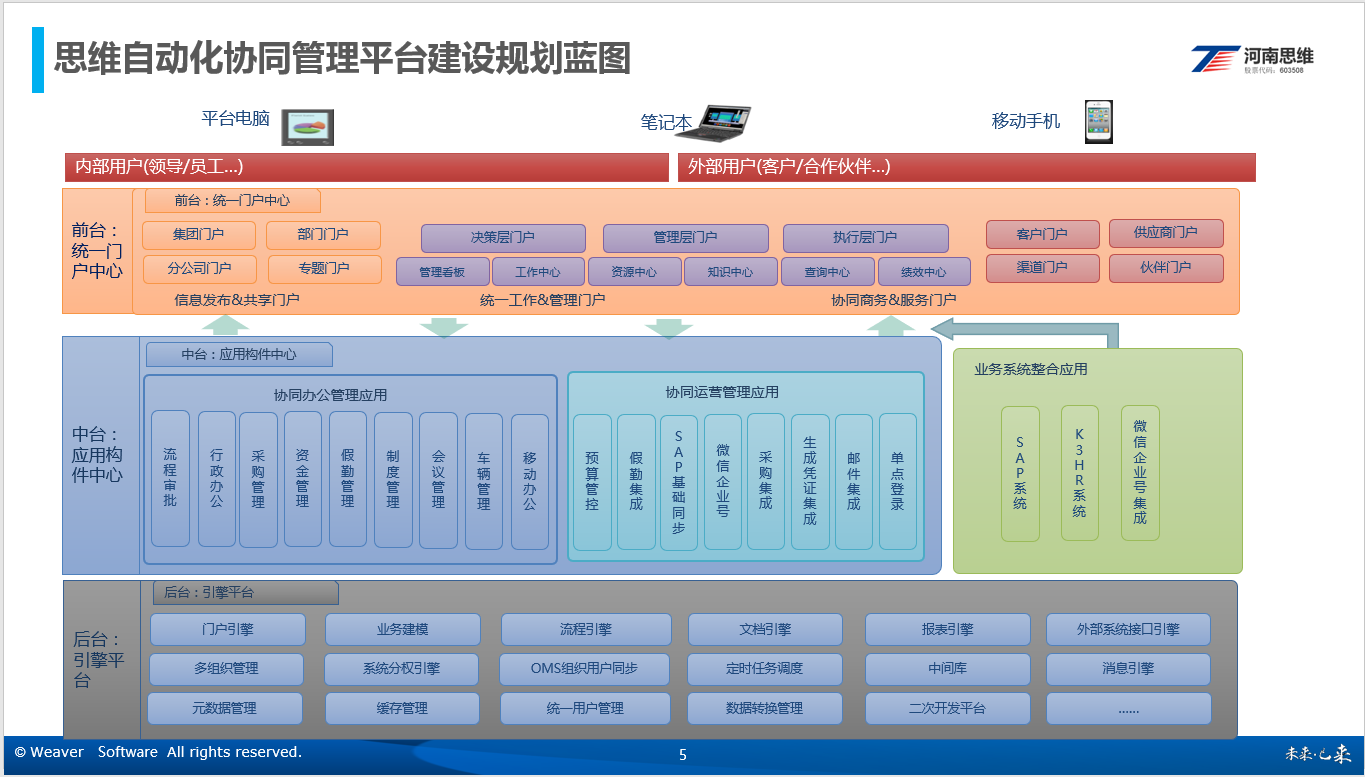Click the 二次开发平台 box
This screenshot has width=1365, height=777.
tap(948, 708)
